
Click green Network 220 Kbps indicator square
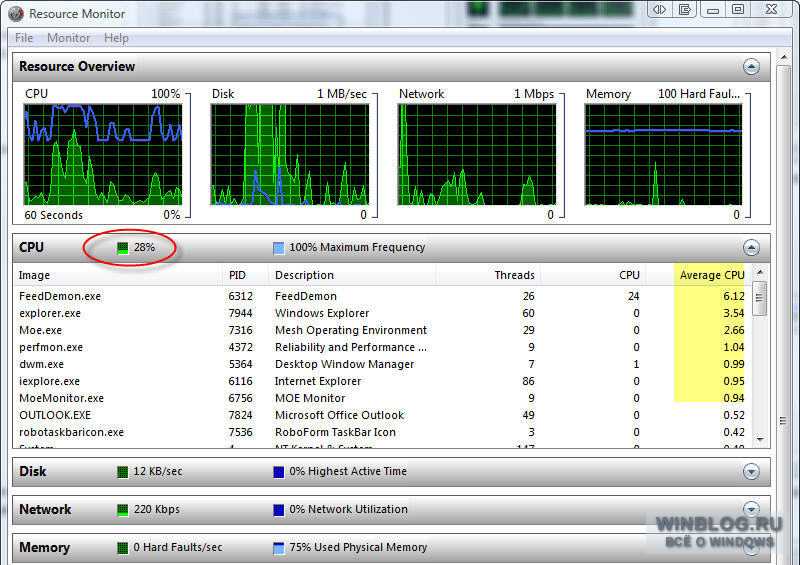[x=122, y=510]
